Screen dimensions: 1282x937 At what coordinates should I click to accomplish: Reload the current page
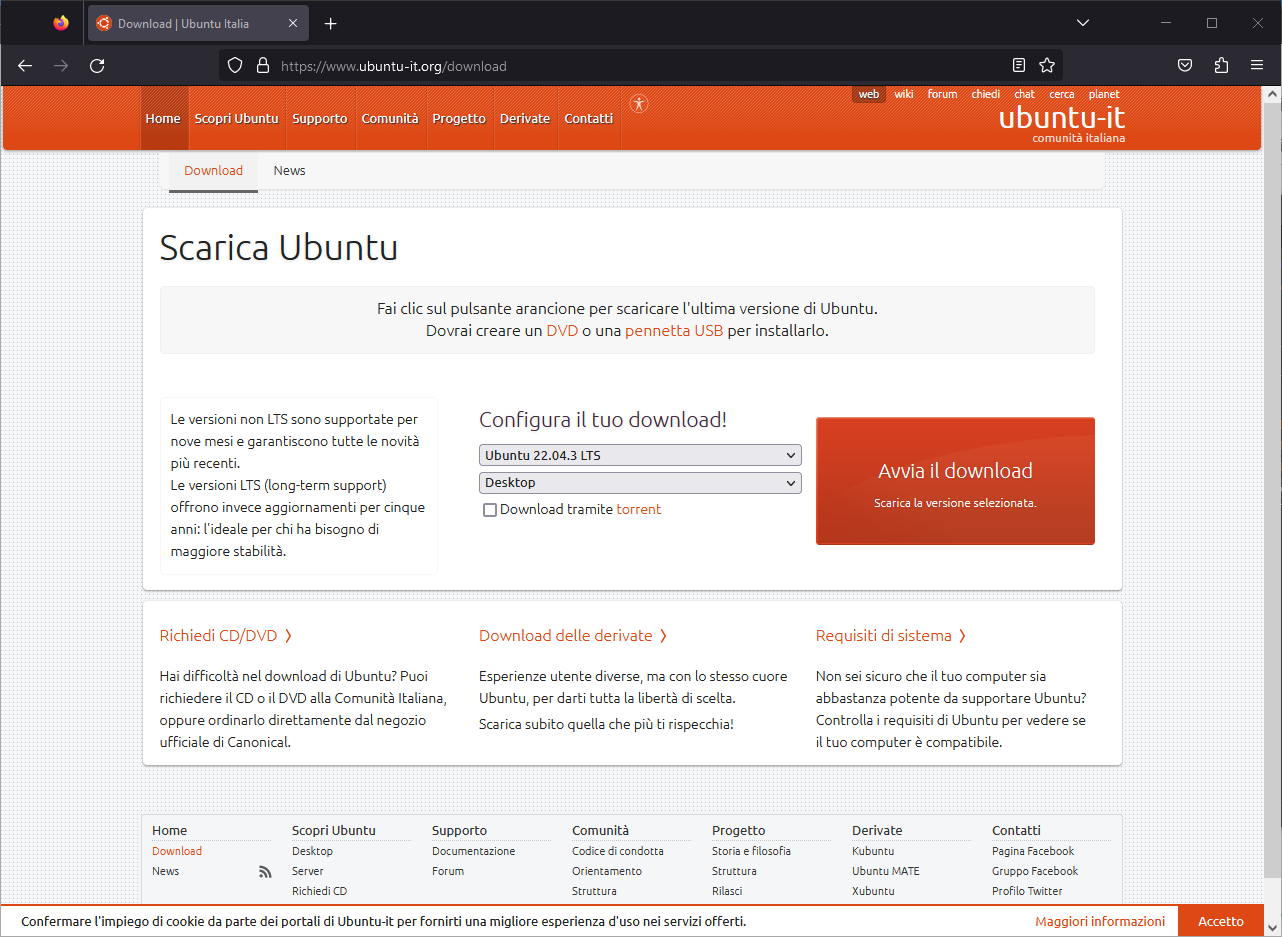(97, 65)
